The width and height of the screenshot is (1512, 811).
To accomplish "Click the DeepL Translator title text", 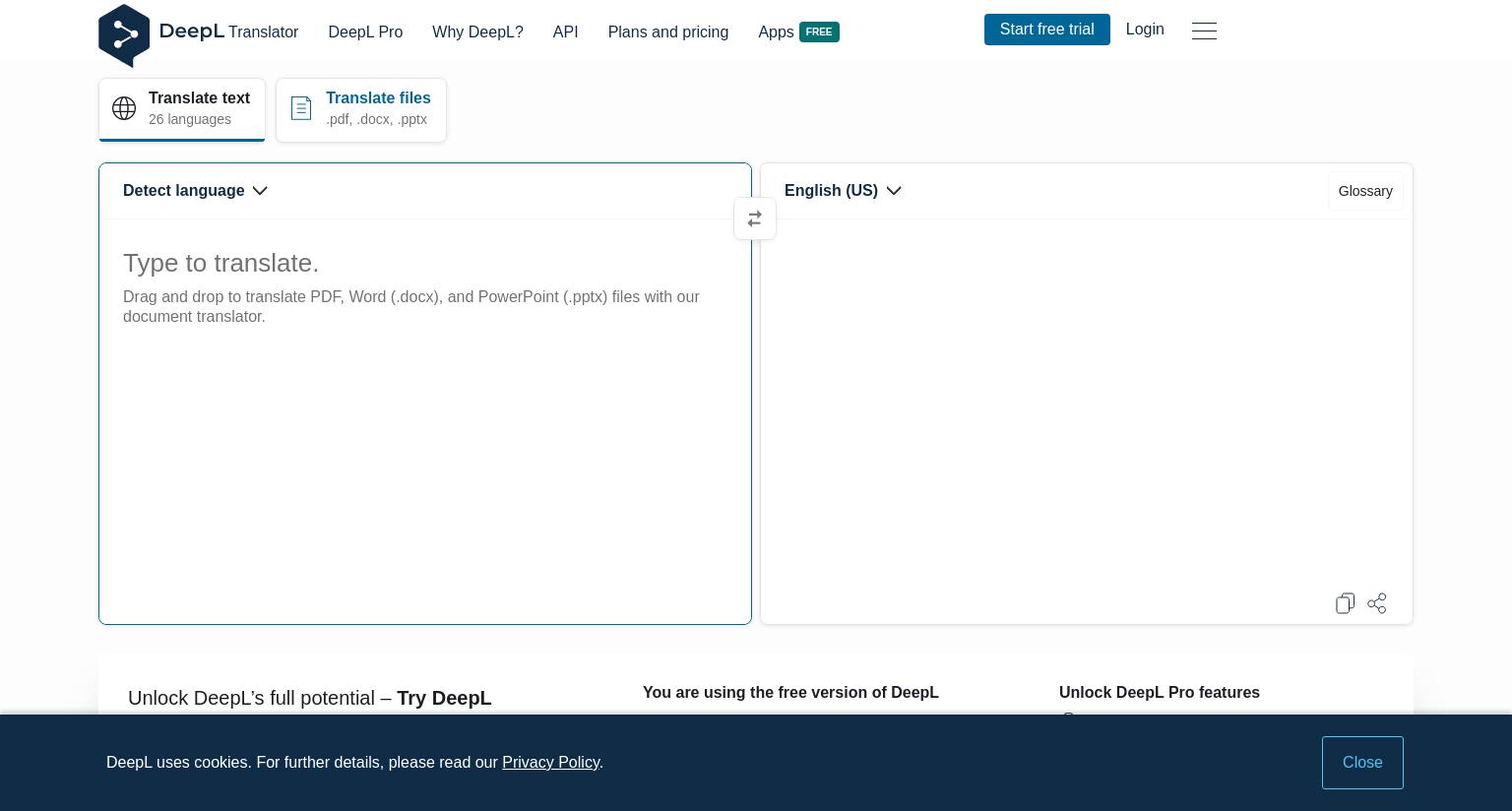I will pyautogui.click(x=228, y=31).
